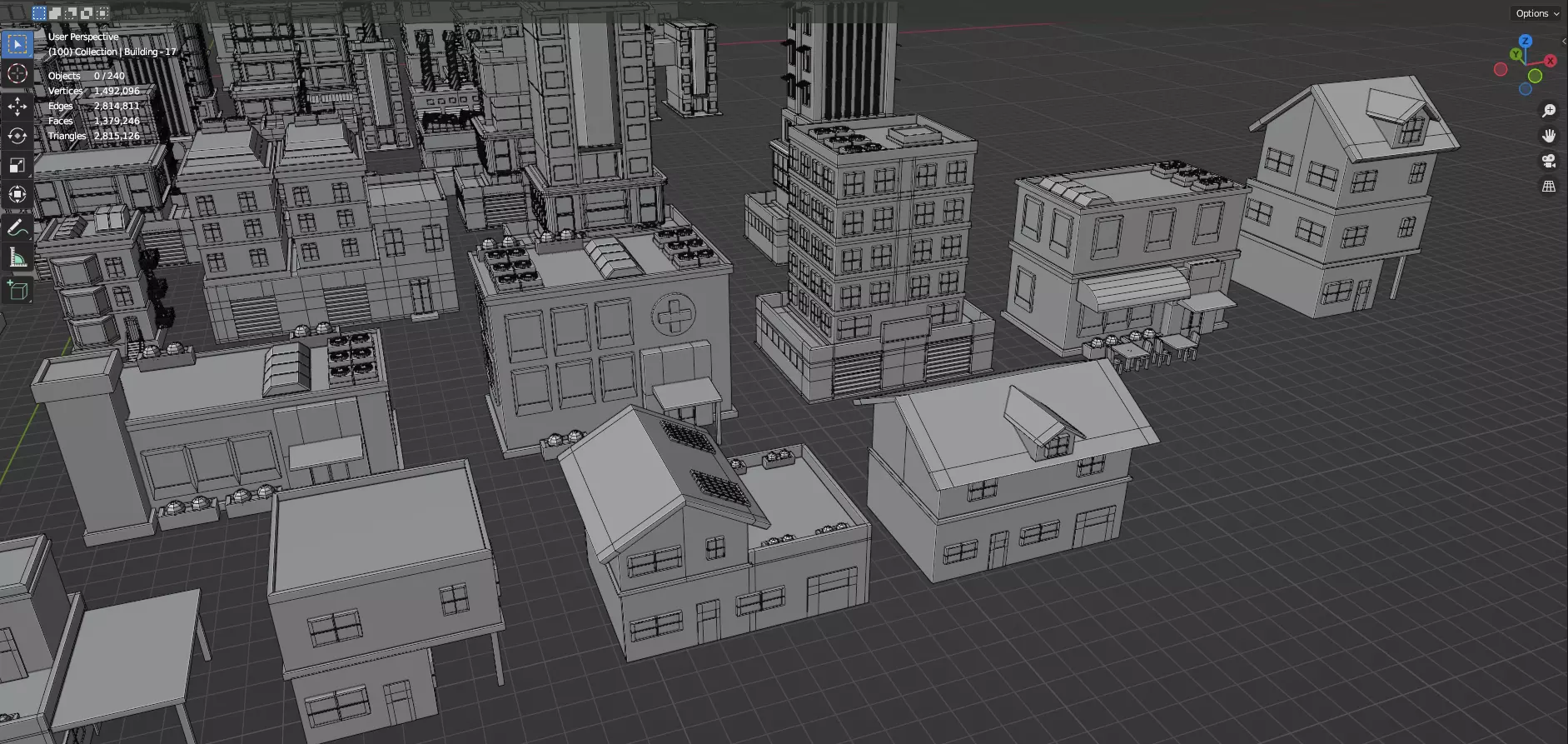
Task: Click the unlabeled blue negative Z gizmo ball
Action: click(1525, 89)
